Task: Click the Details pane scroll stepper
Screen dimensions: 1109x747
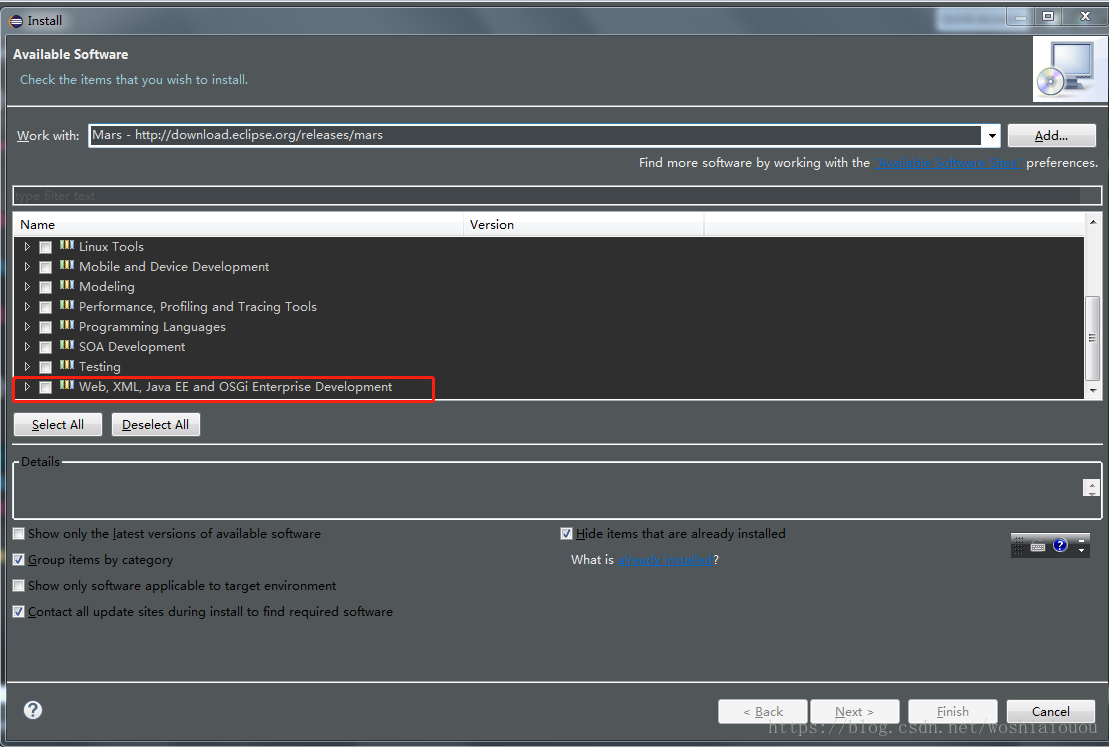Action: (x=1091, y=487)
